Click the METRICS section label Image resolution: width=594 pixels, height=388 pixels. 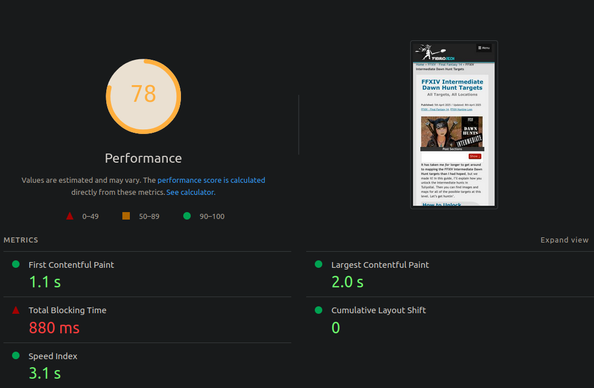pyautogui.click(x=21, y=240)
